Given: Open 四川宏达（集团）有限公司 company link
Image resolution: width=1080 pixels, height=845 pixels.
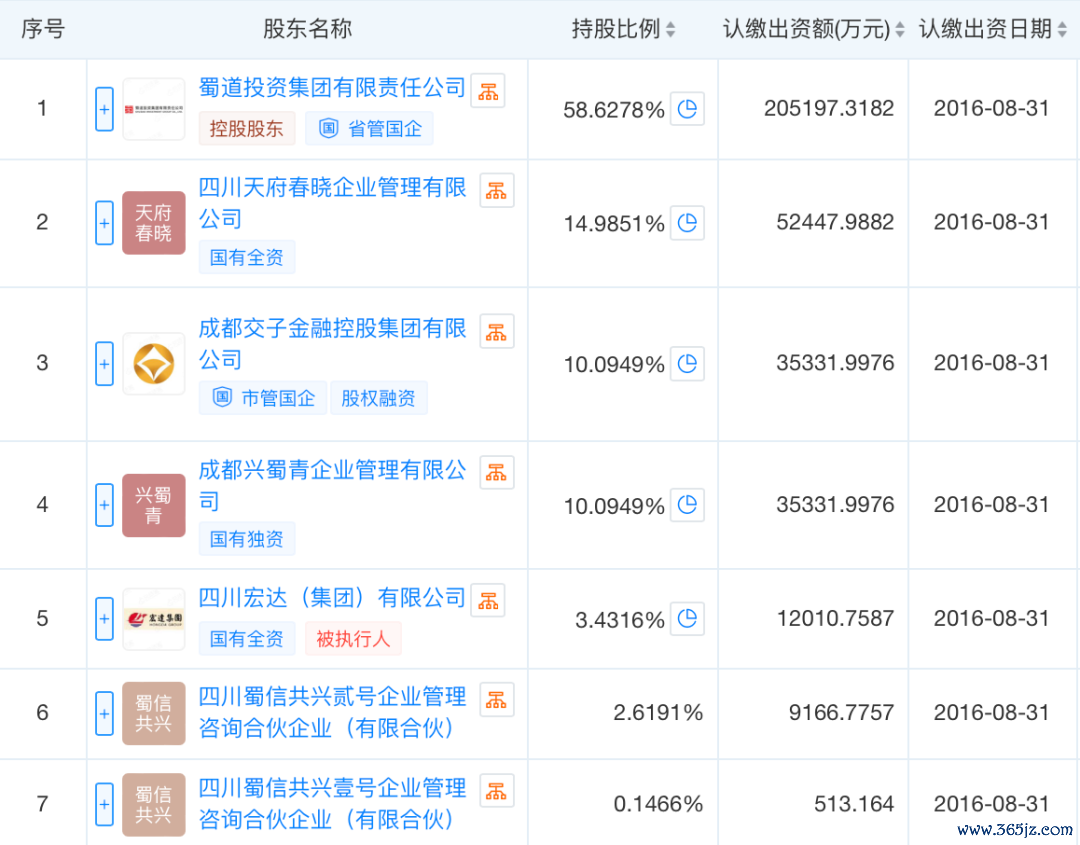Looking at the screenshot, I should coord(332,598).
